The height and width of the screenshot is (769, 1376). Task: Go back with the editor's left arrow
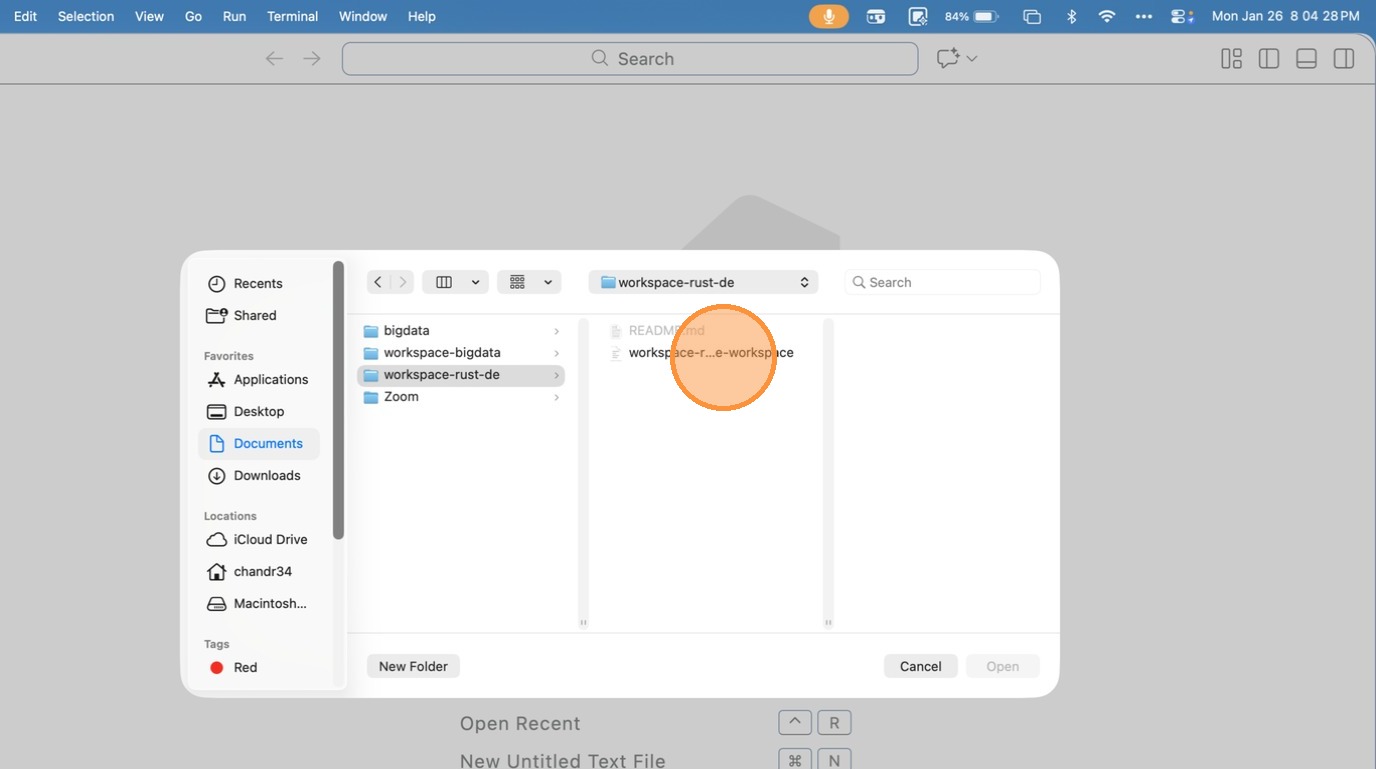[274, 59]
